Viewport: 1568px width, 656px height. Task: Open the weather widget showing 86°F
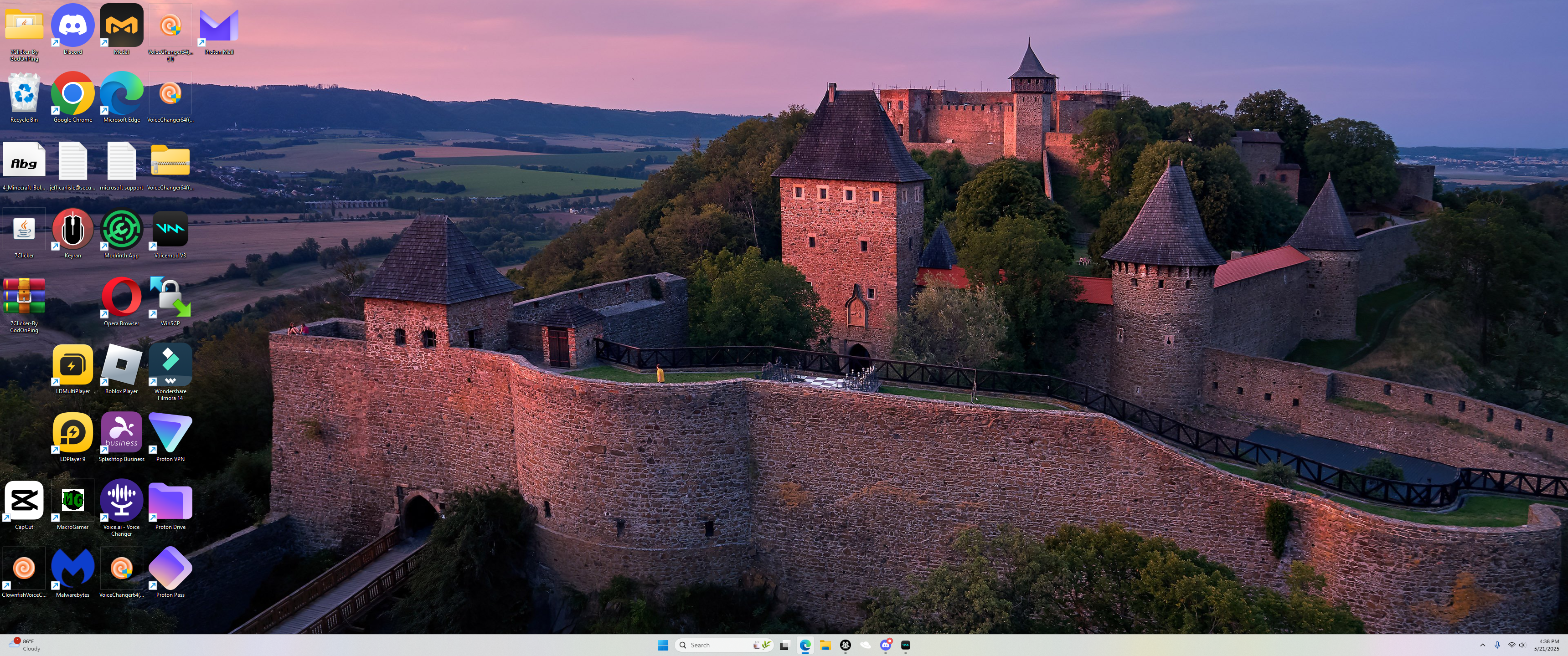tap(24, 645)
